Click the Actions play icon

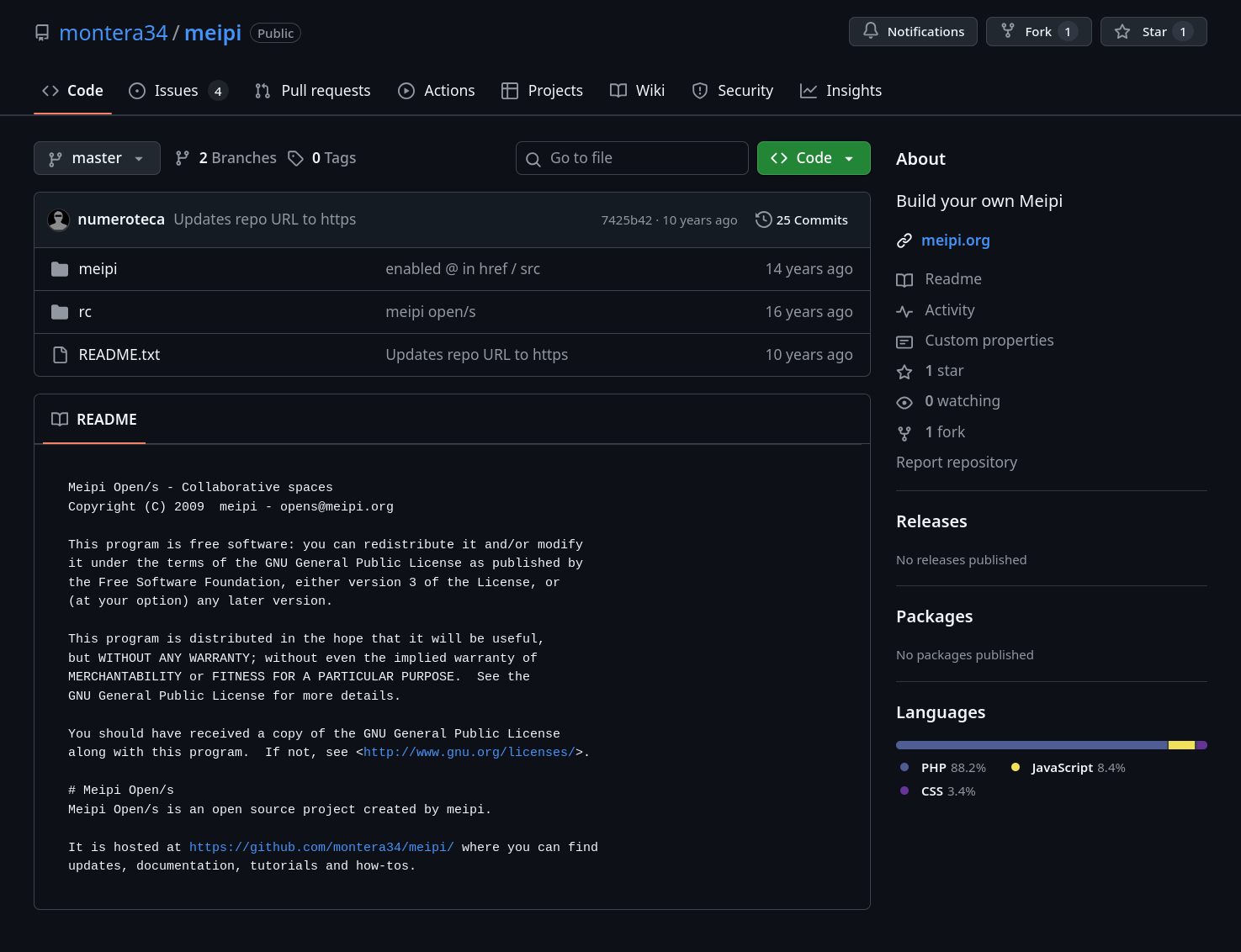406,91
